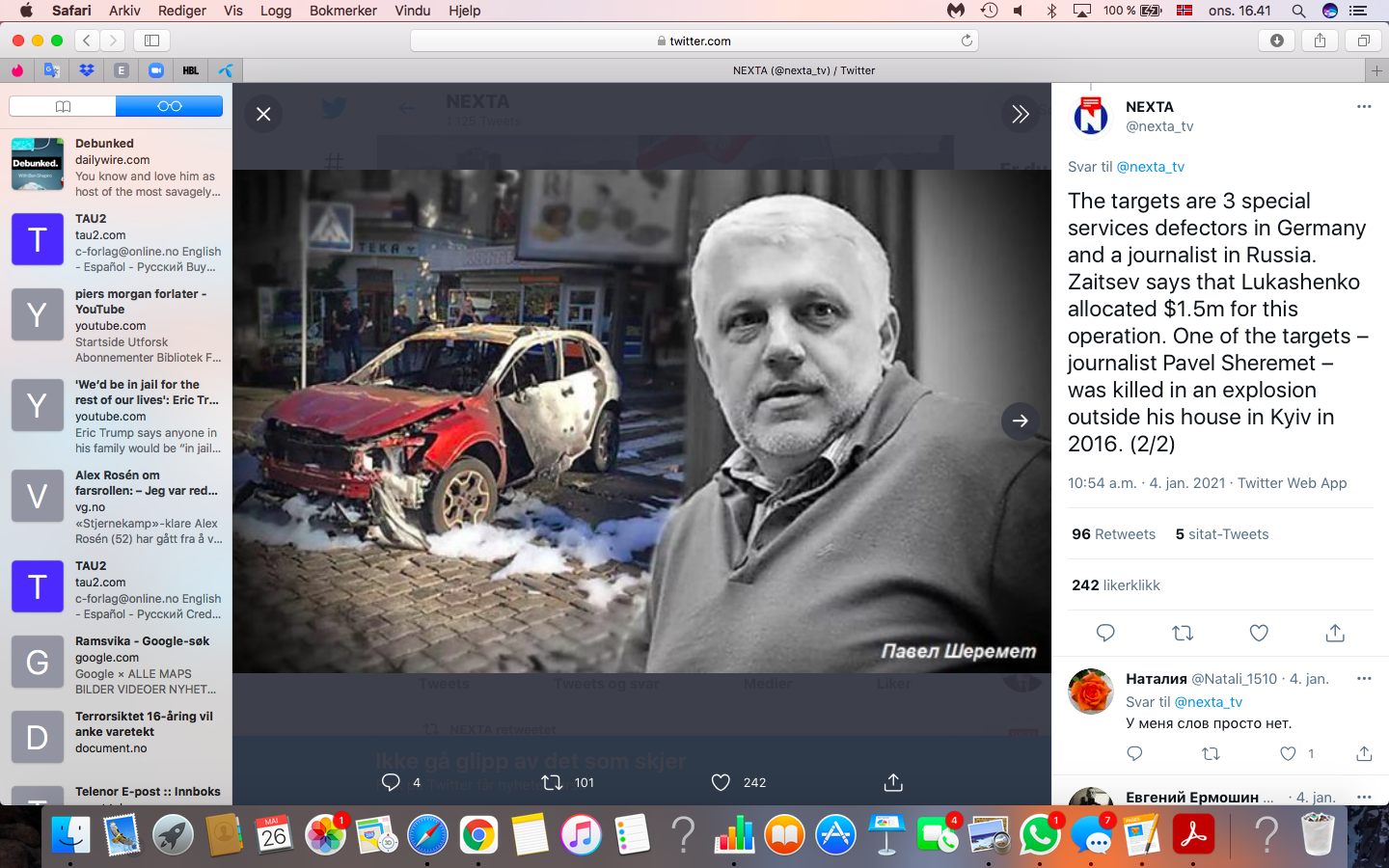The height and width of the screenshot is (868, 1389).
Task: Open volume control in menu bar
Action: 1019,11
